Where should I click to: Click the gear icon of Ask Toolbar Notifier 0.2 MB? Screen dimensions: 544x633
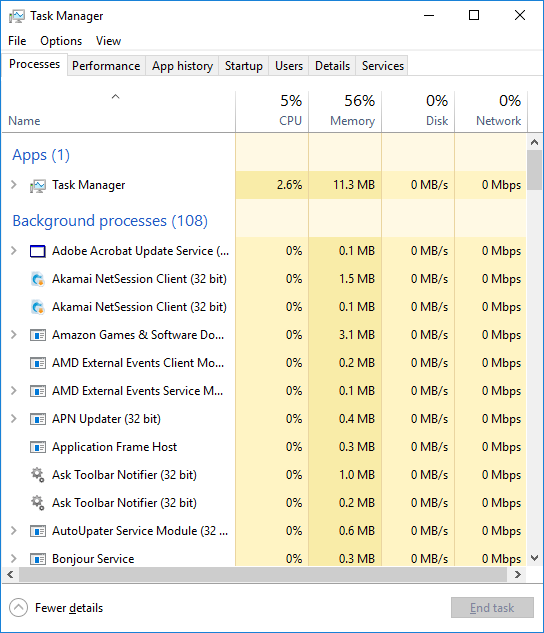pyautogui.click(x=38, y=503)
